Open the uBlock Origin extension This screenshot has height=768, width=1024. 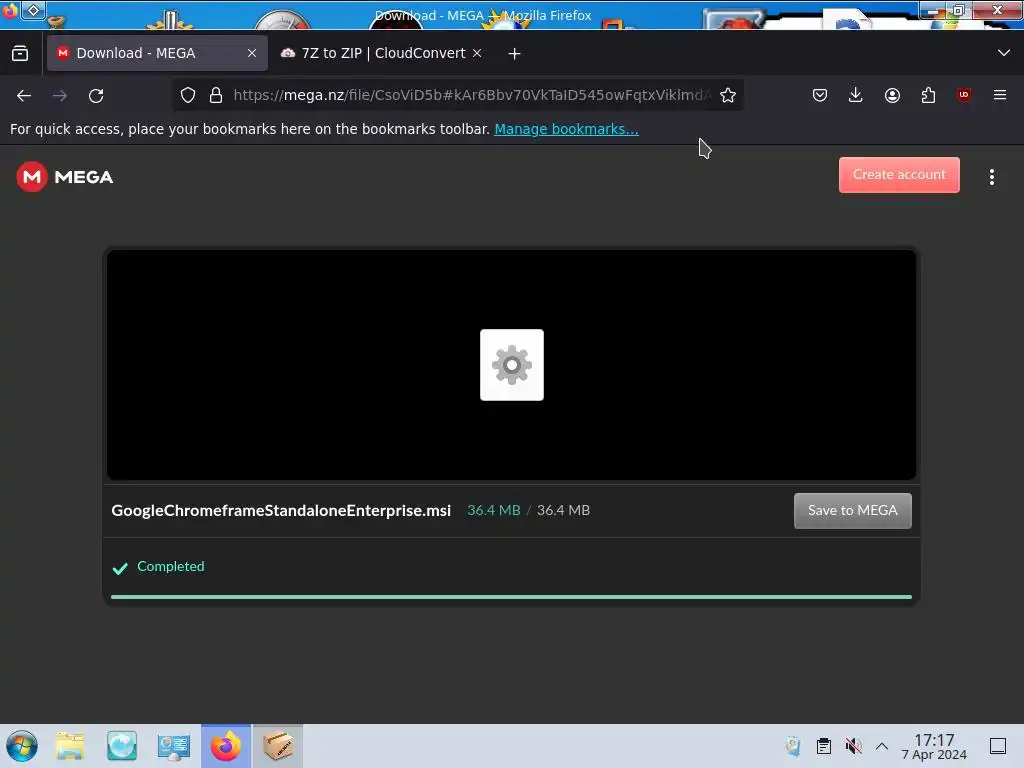point(964,95)
